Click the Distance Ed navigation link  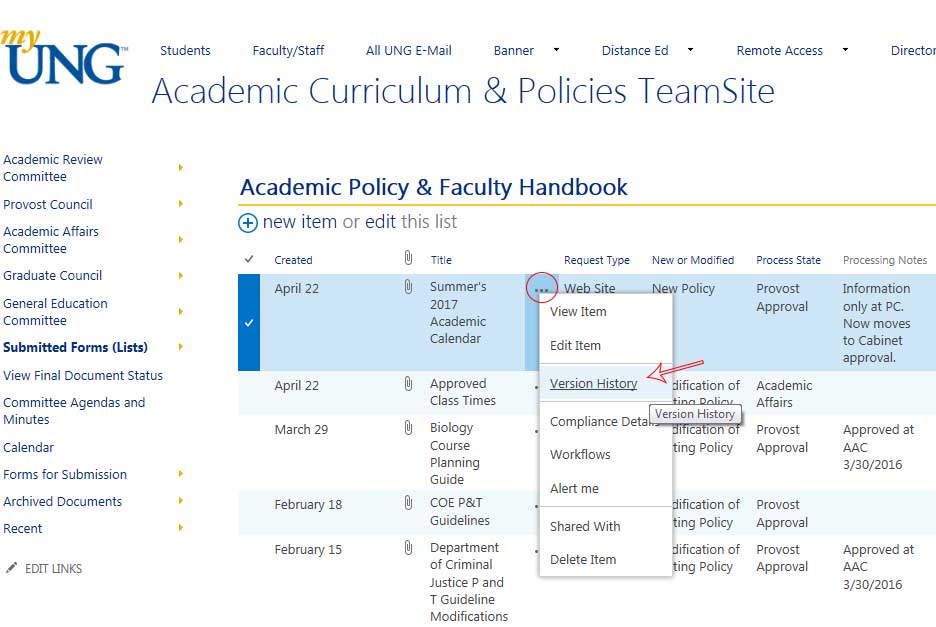[x=635, y=51]
